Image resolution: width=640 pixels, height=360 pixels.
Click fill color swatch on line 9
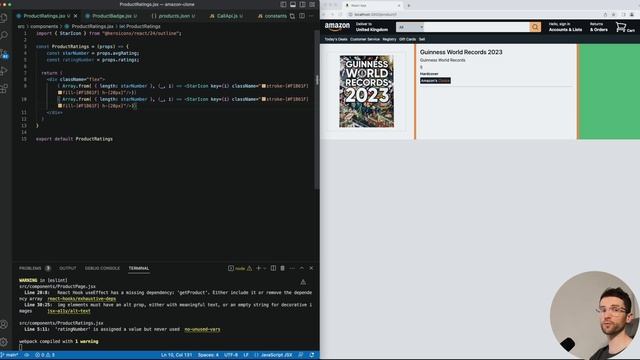tap(60, 93)
